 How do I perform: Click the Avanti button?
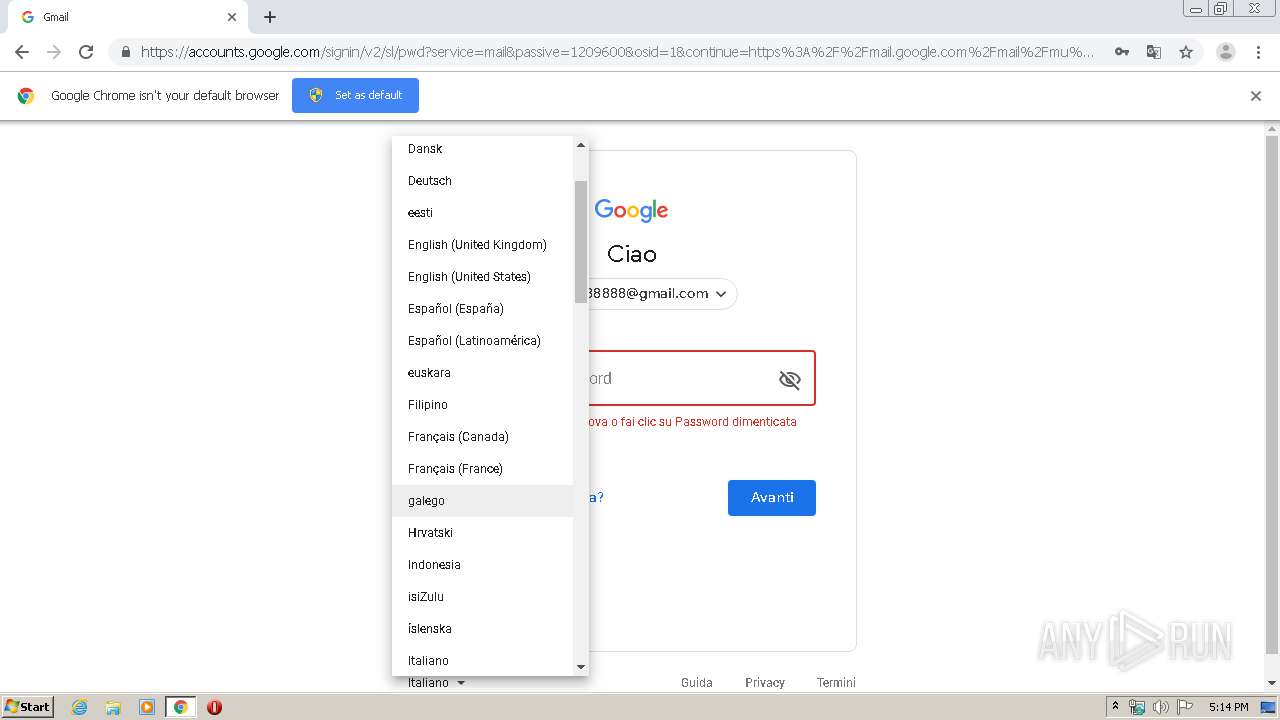click(x=772, y=498)
